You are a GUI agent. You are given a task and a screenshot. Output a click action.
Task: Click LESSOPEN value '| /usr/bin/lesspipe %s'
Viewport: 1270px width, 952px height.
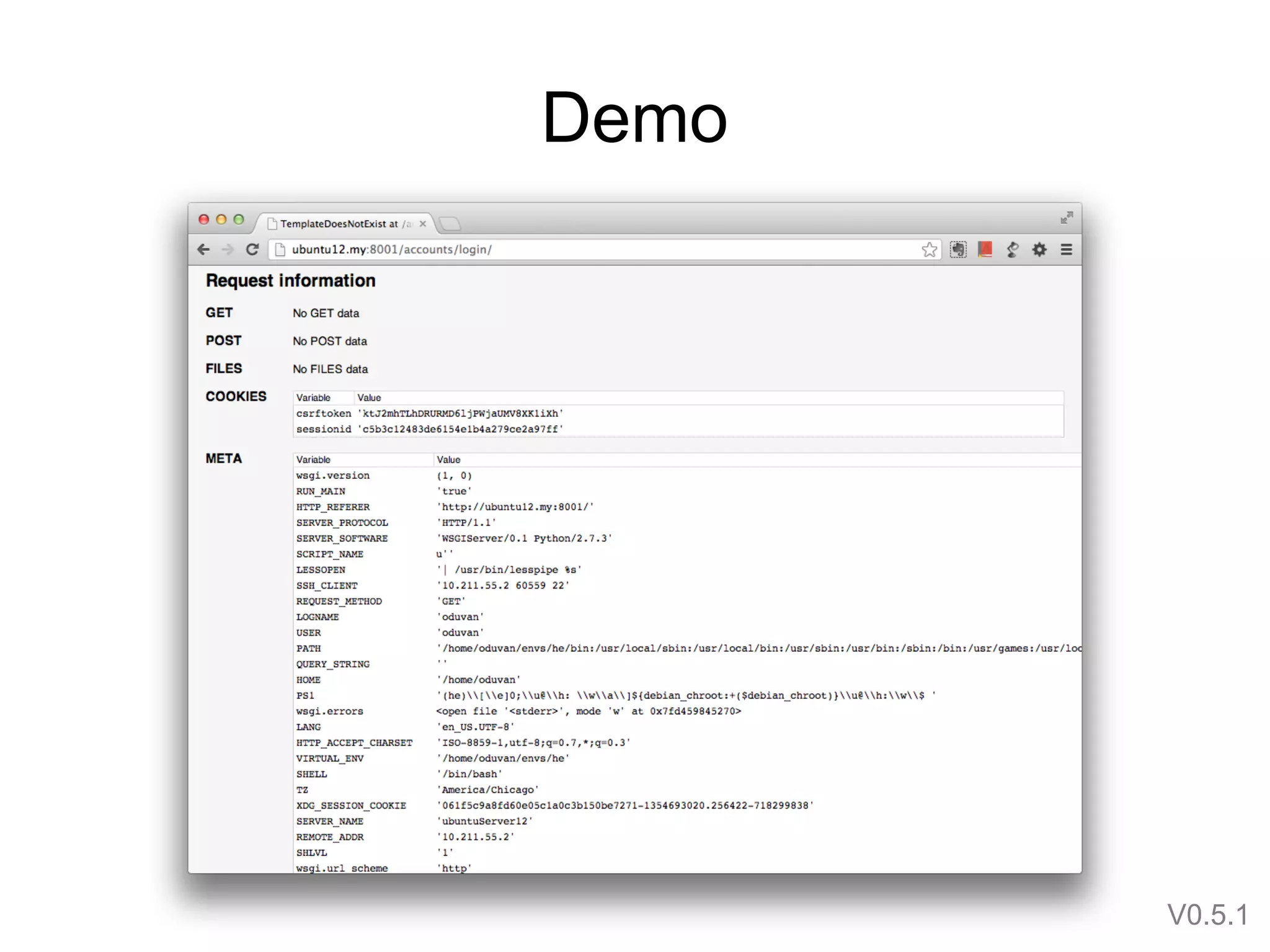coord(509,570)
